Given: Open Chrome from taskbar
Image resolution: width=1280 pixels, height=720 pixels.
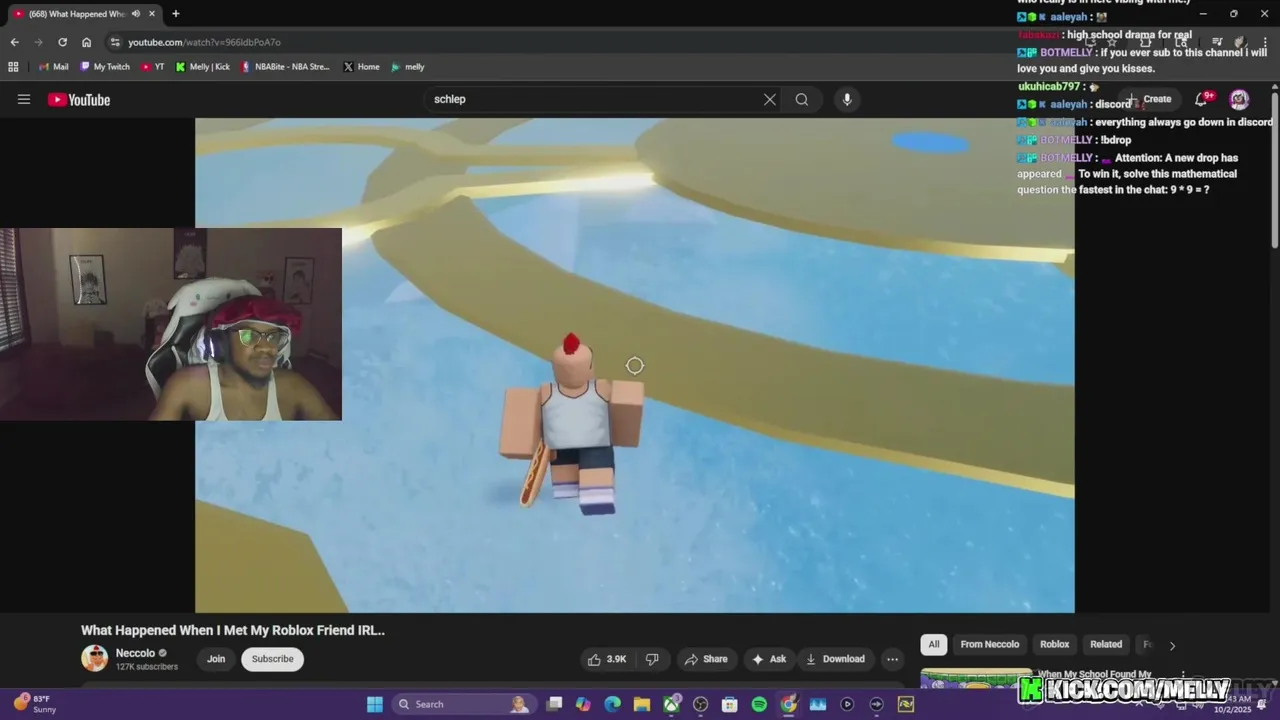Looking at the screenshot, I should coord(789,704).
